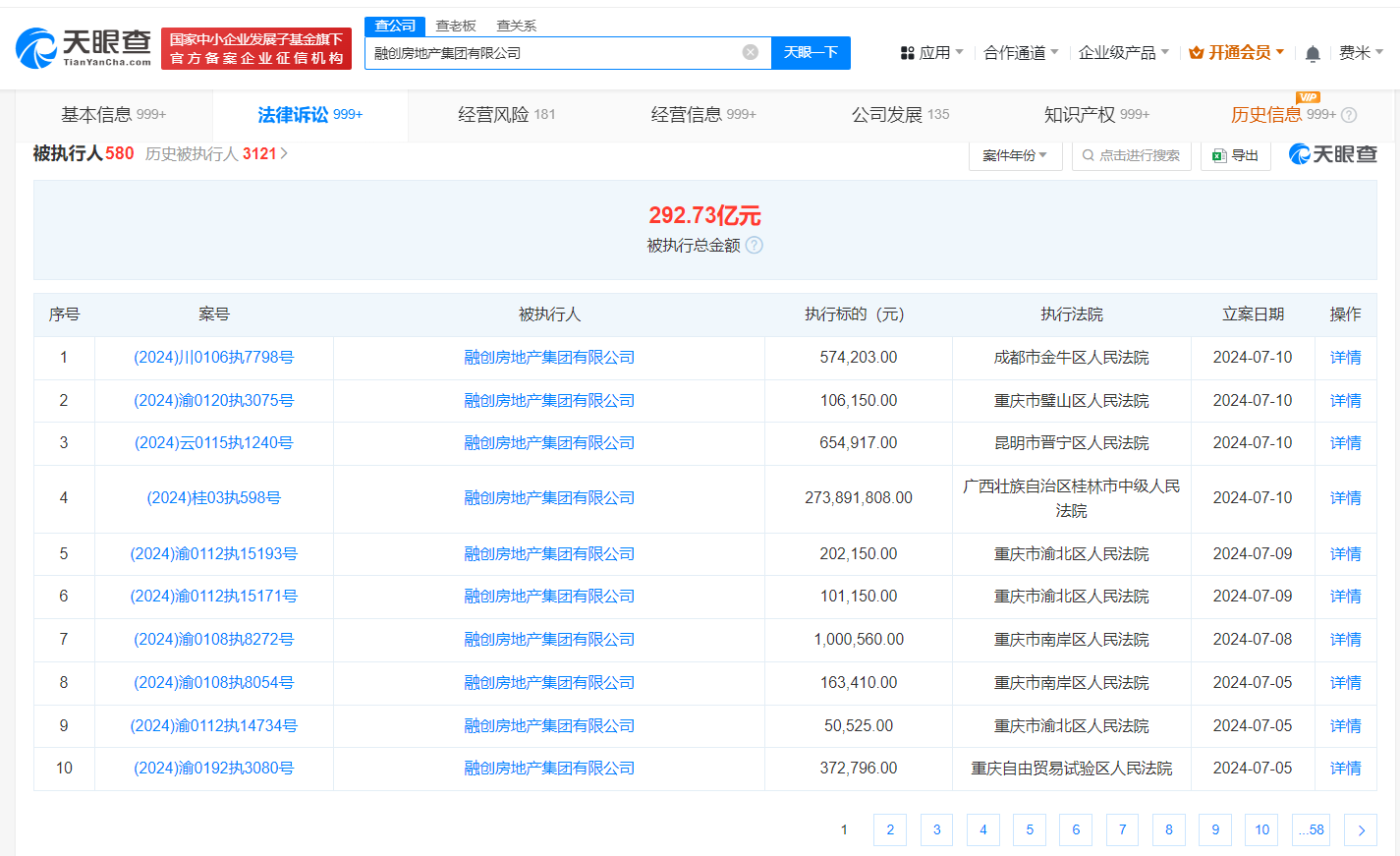This screenshot has width=1400, height=856.
Task: Open the 应用 apps grid icon
Action: point(907,52)
